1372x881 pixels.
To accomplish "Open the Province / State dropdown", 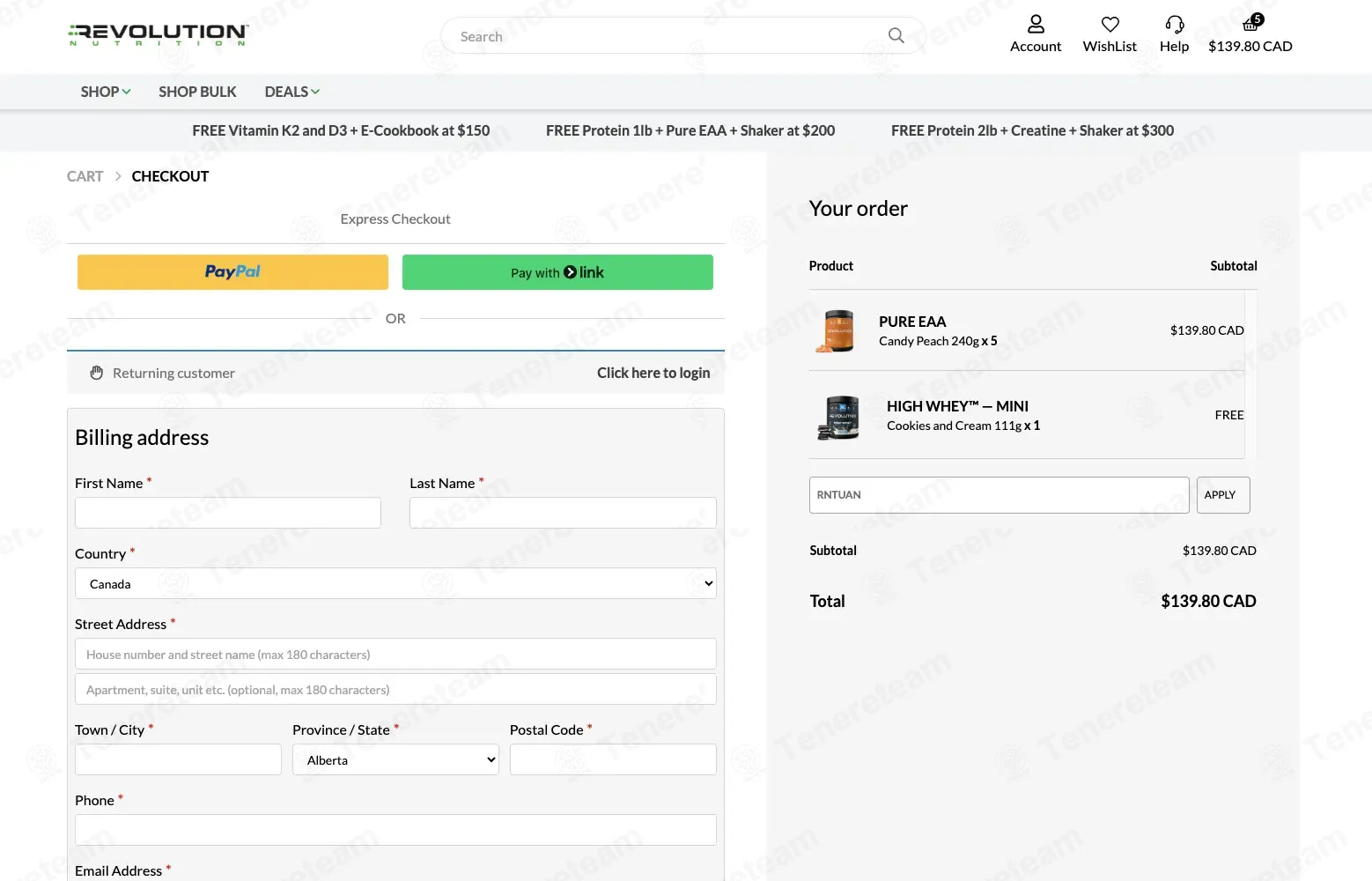I will pos(395,759).
